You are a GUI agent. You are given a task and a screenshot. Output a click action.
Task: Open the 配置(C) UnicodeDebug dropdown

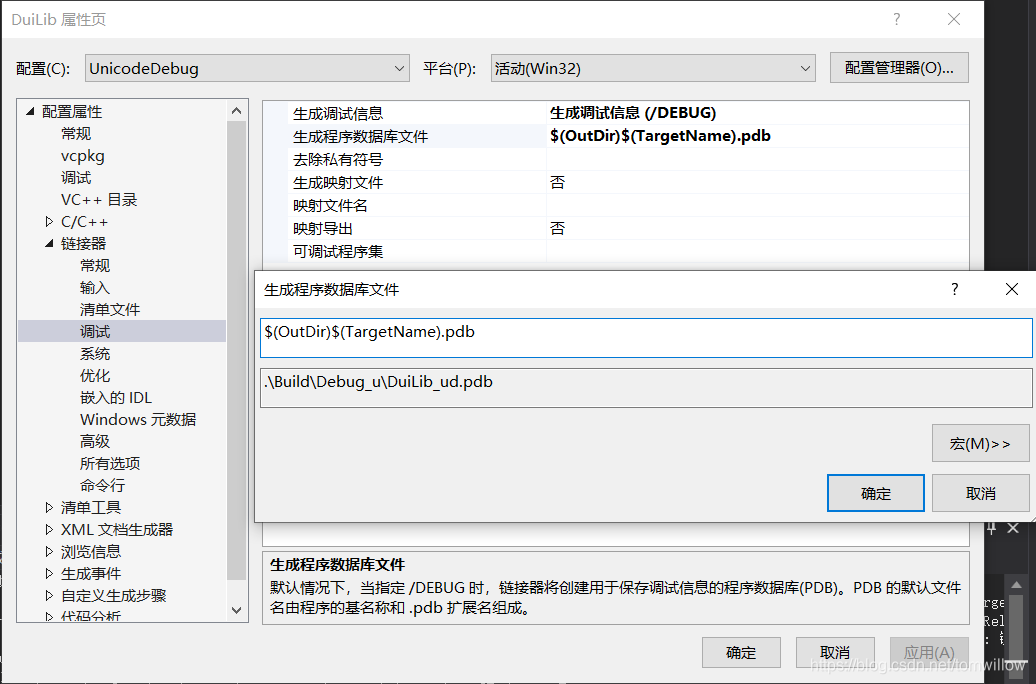[247, 68]
